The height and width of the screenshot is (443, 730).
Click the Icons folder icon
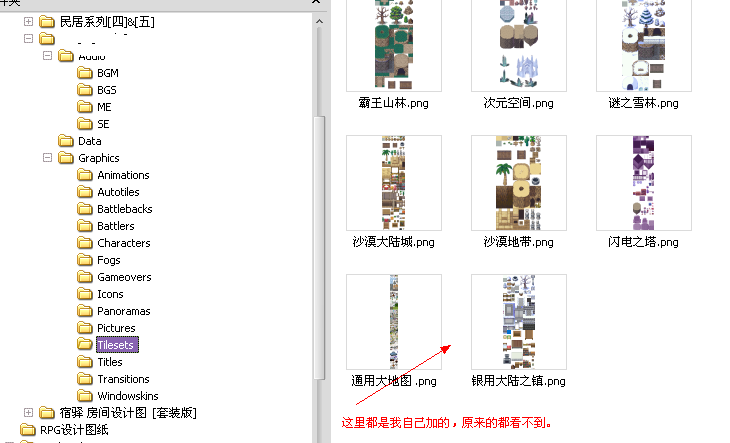pos(85,294)
